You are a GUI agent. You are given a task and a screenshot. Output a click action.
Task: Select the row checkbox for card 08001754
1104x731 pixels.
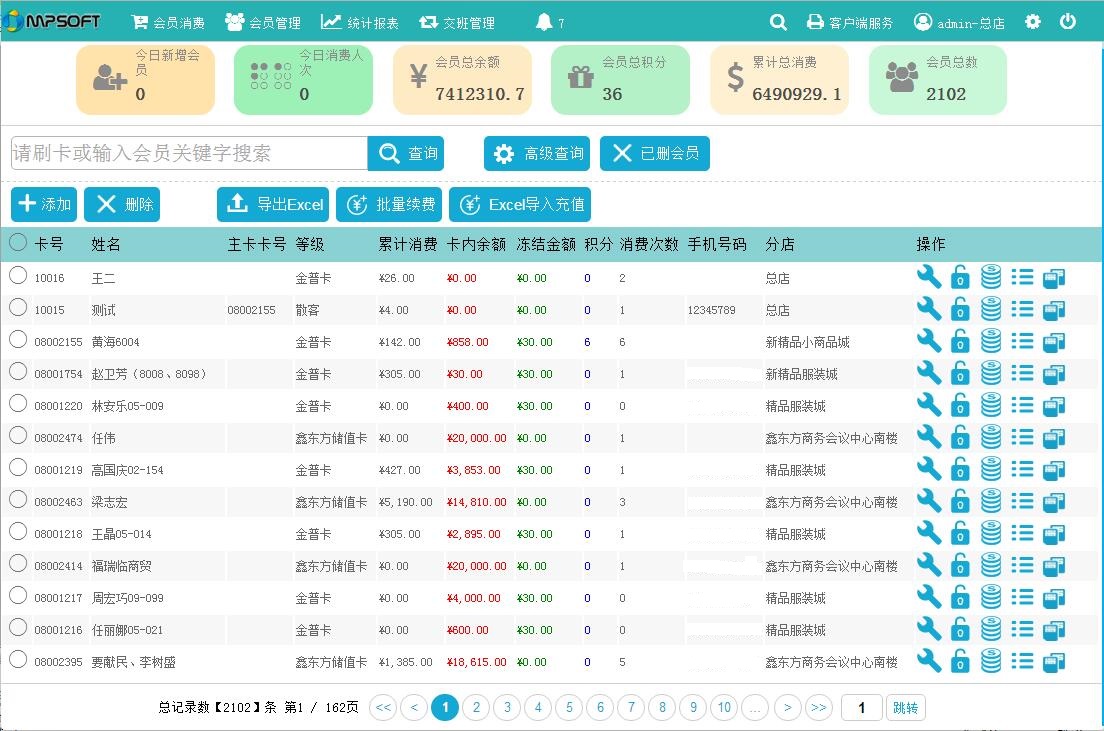tap(18, 371)
